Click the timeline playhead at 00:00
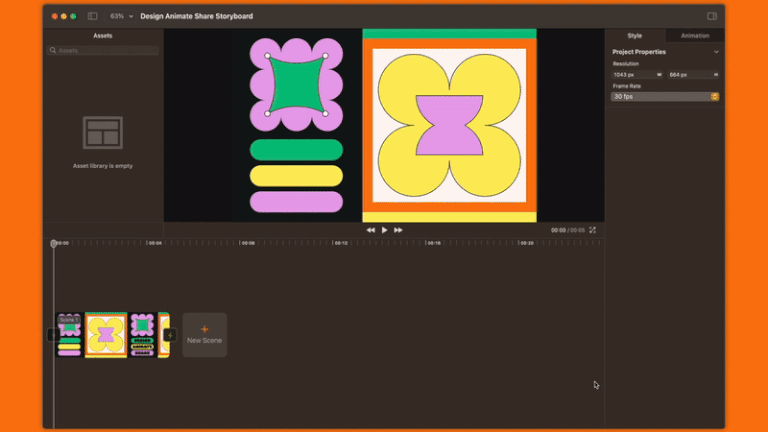Screen dimensions: 768x432 53,243
